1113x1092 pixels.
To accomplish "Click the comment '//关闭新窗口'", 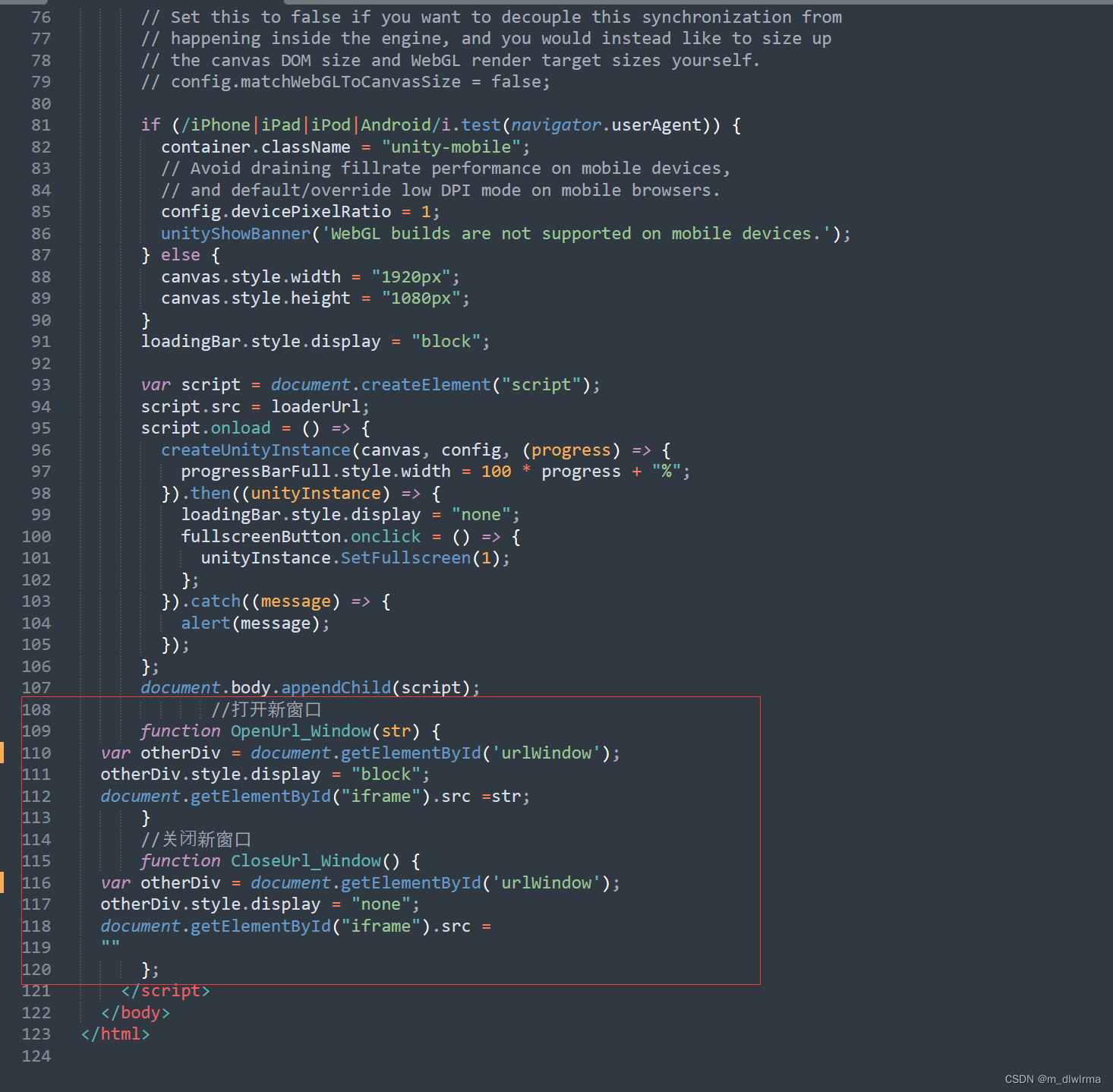I will 196,840.
